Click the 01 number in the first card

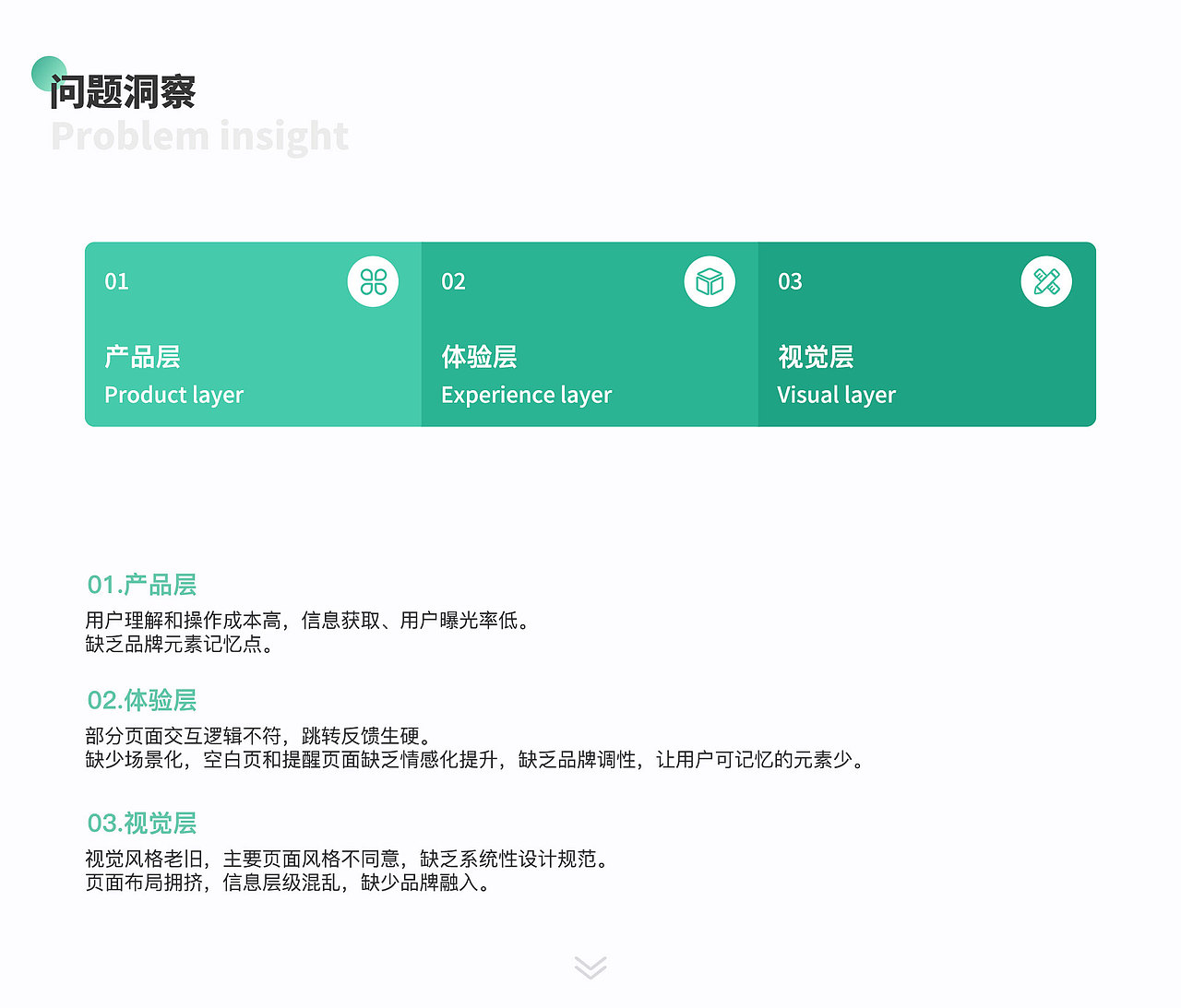click(116, 281)
